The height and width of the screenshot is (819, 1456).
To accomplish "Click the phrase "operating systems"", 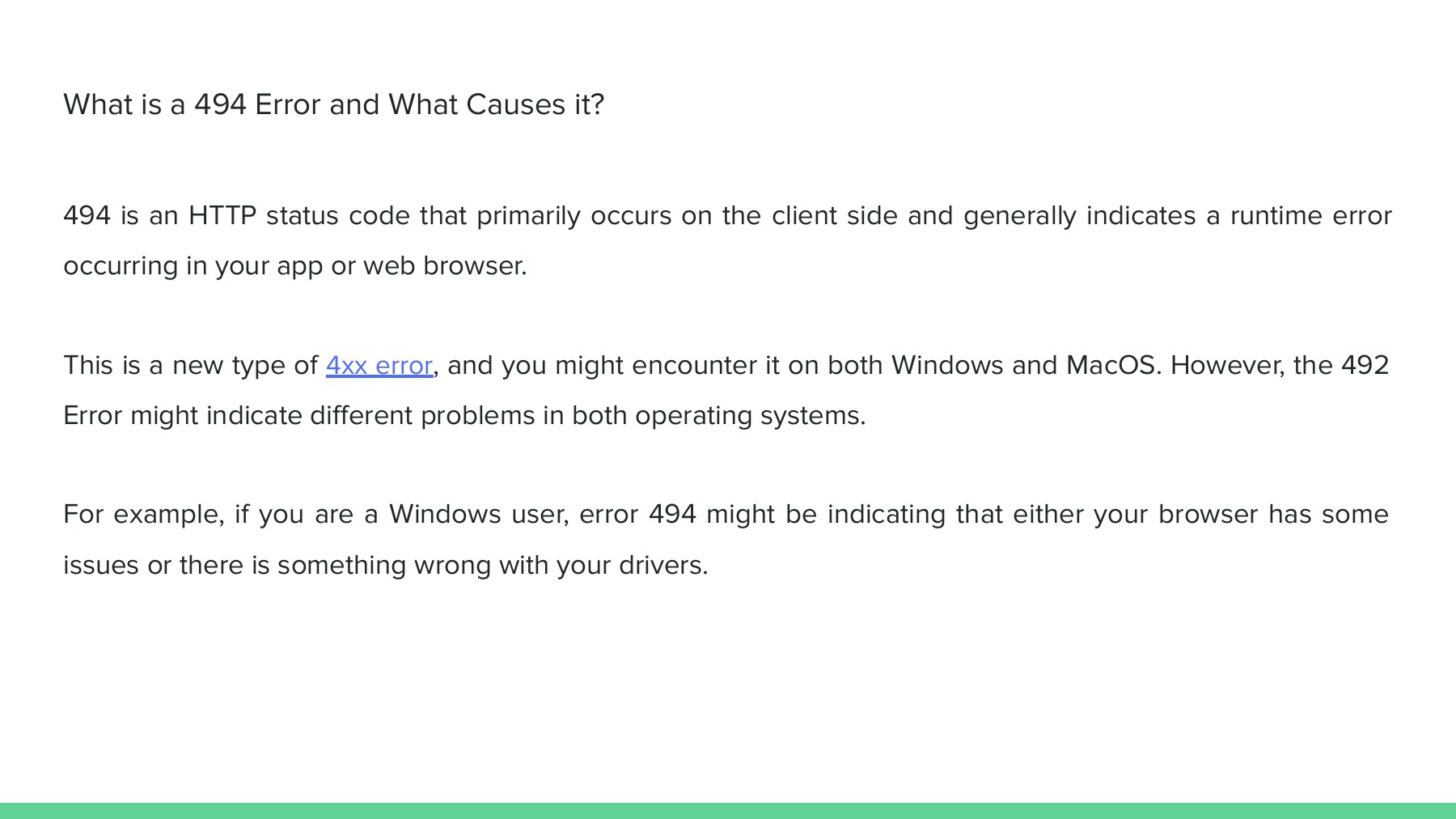I will [x=748, y=416].
